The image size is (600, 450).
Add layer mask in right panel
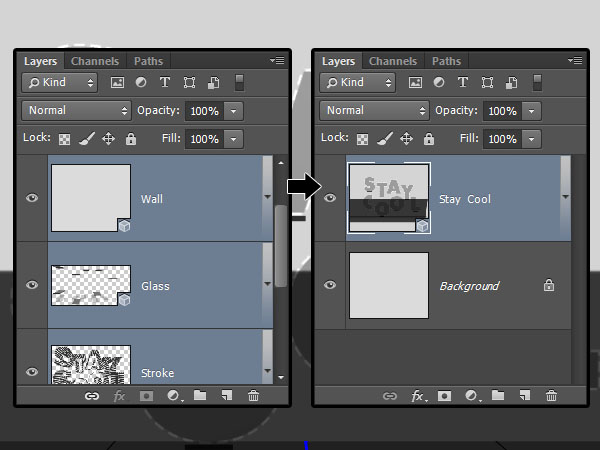point(444,396)
